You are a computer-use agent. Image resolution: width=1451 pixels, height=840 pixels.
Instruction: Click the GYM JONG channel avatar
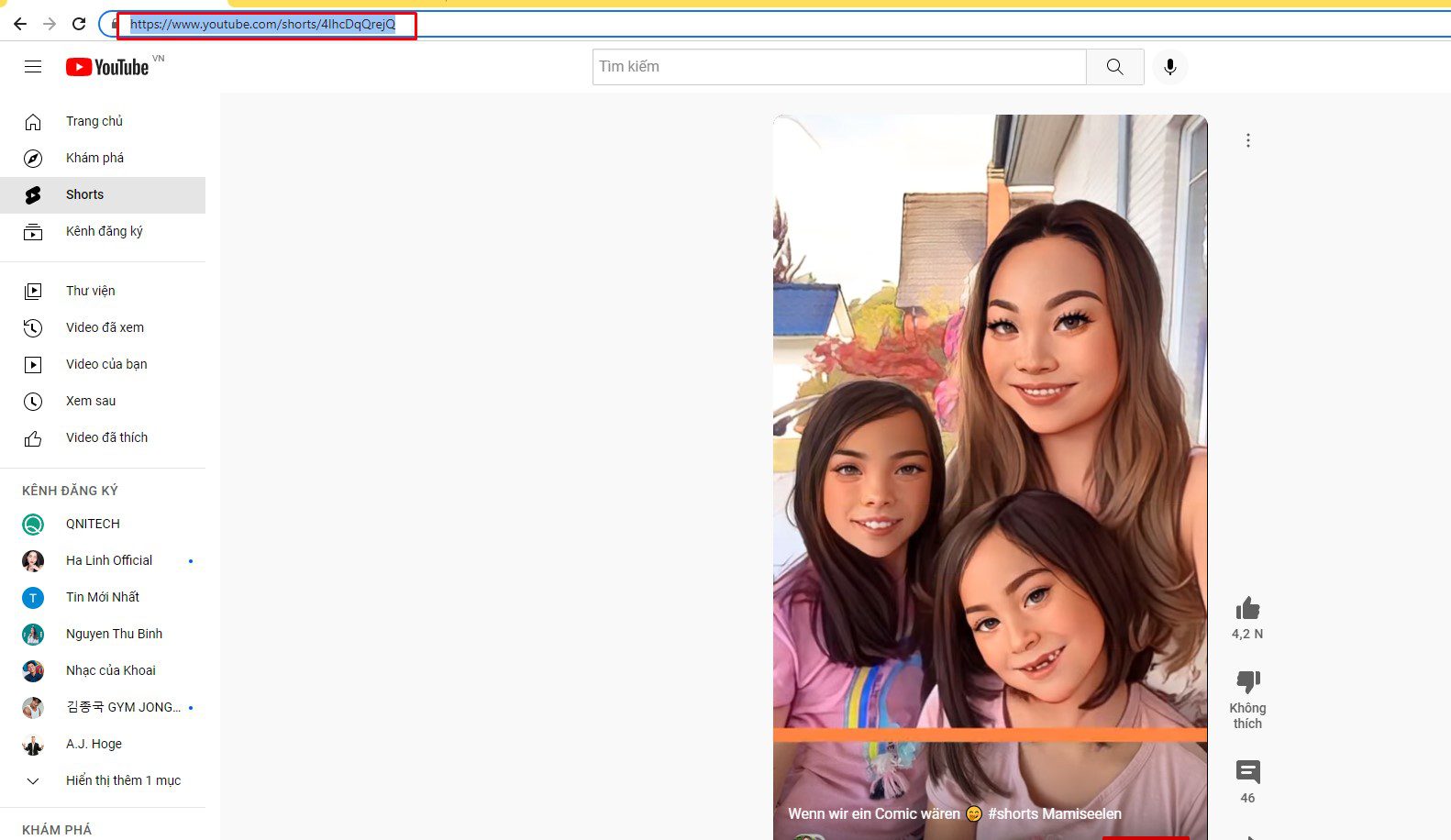(x=33, y=708)
